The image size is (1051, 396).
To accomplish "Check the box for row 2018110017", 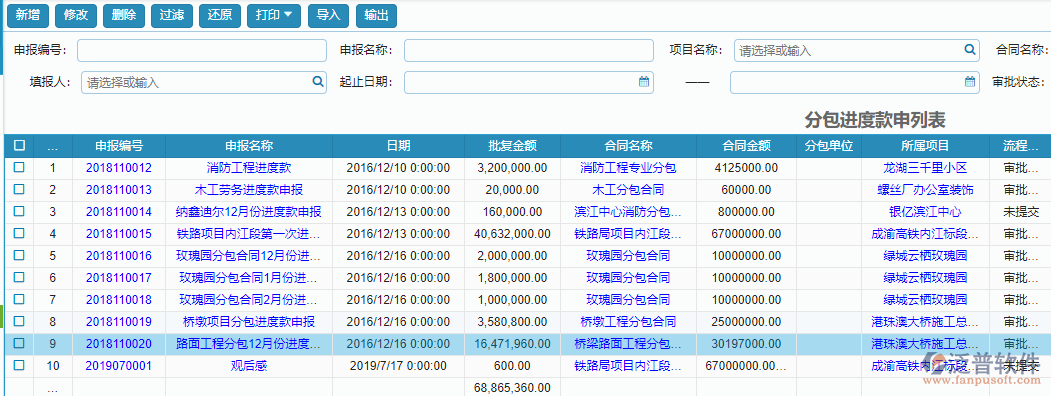I will coord(19,277).
